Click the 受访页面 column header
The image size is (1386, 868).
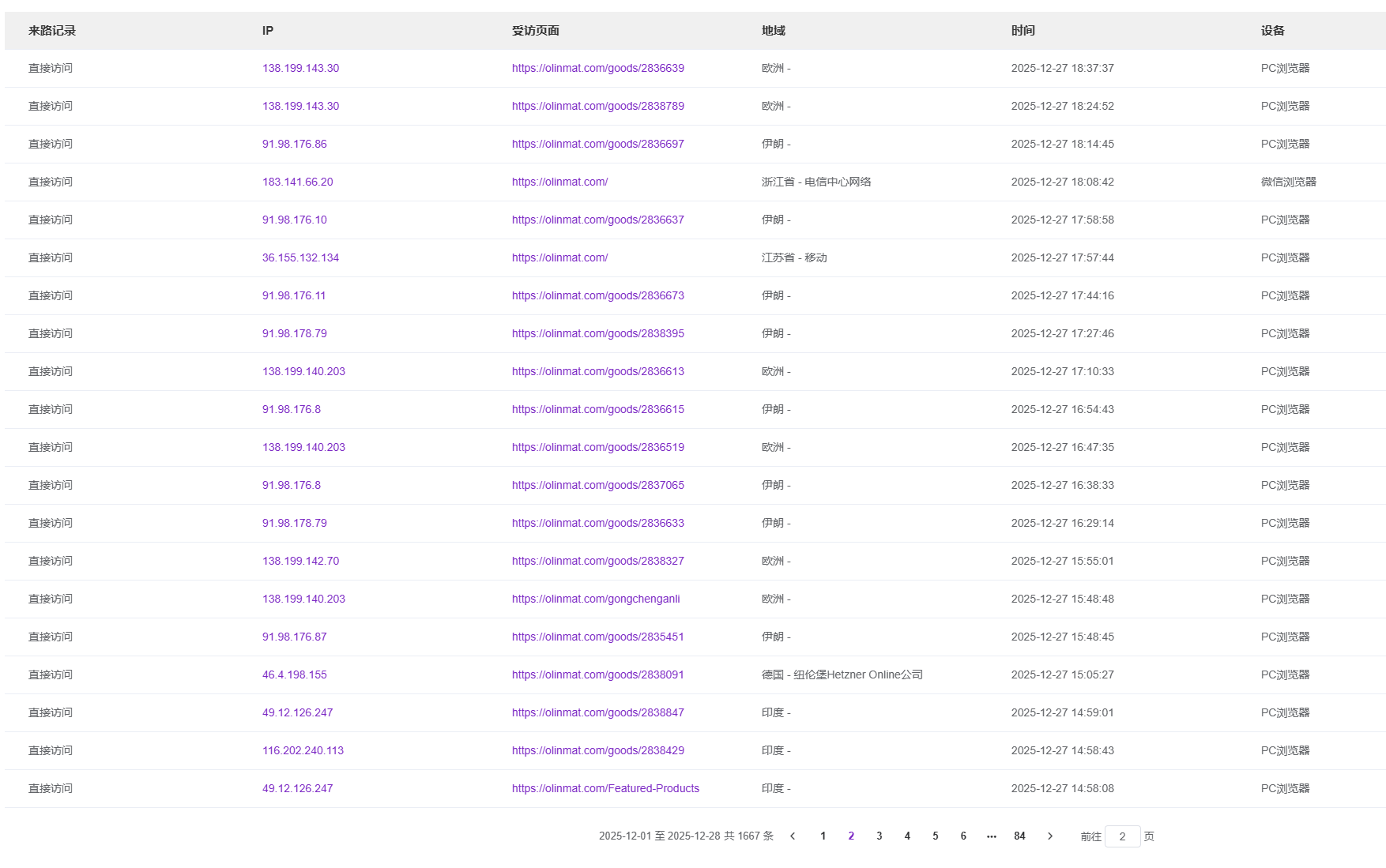535,31
